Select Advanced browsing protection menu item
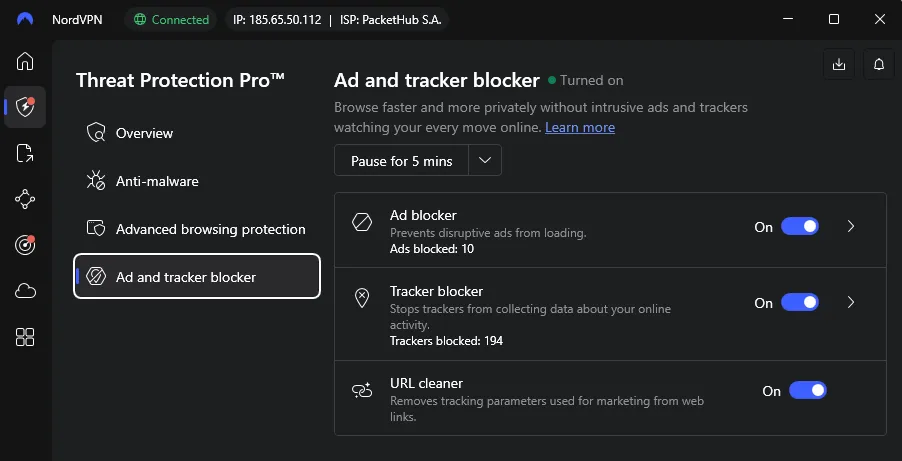Viewport: 902px width, 461px height. click(197, 229)
